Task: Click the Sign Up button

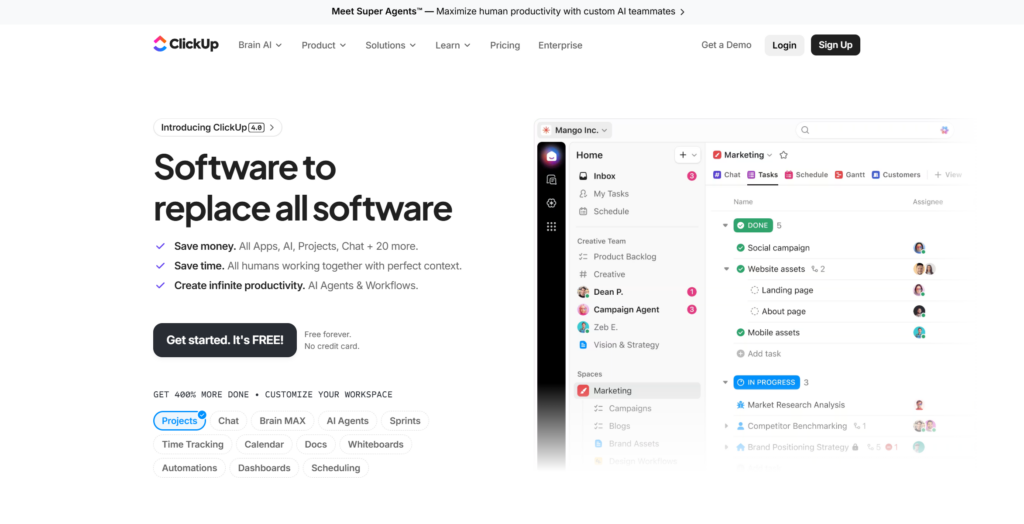Action: pos(835,45)
